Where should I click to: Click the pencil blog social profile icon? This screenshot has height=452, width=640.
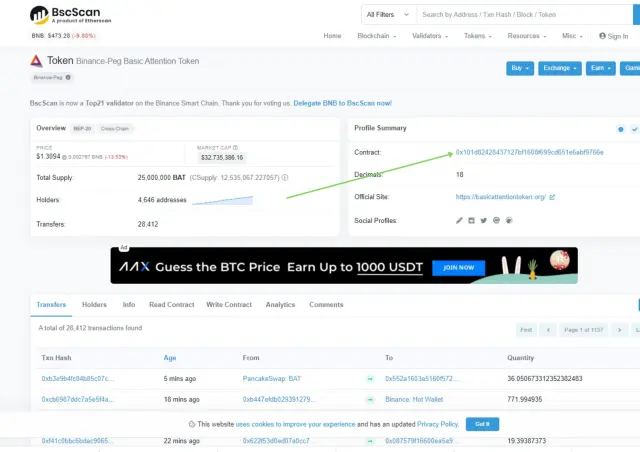click(459, 220)
